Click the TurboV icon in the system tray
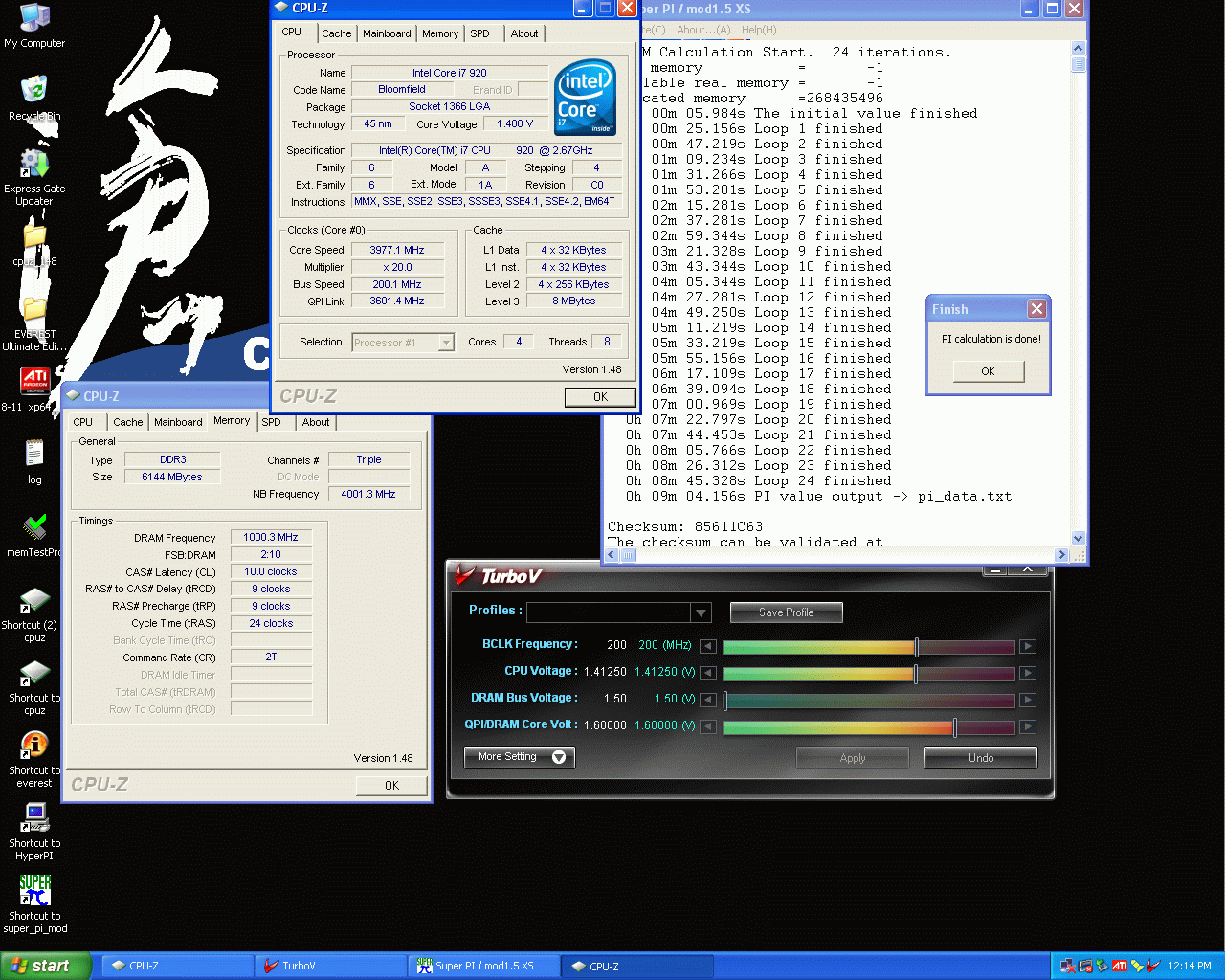1225x980 pixels. click(x=1153, y=966)
